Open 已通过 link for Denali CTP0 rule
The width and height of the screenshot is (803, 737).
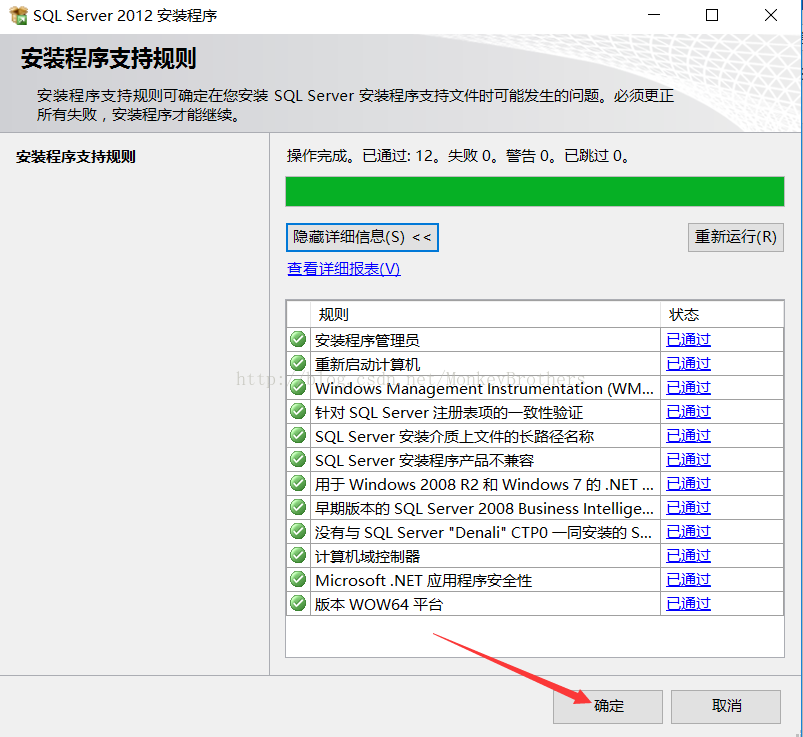pos(688,532)
